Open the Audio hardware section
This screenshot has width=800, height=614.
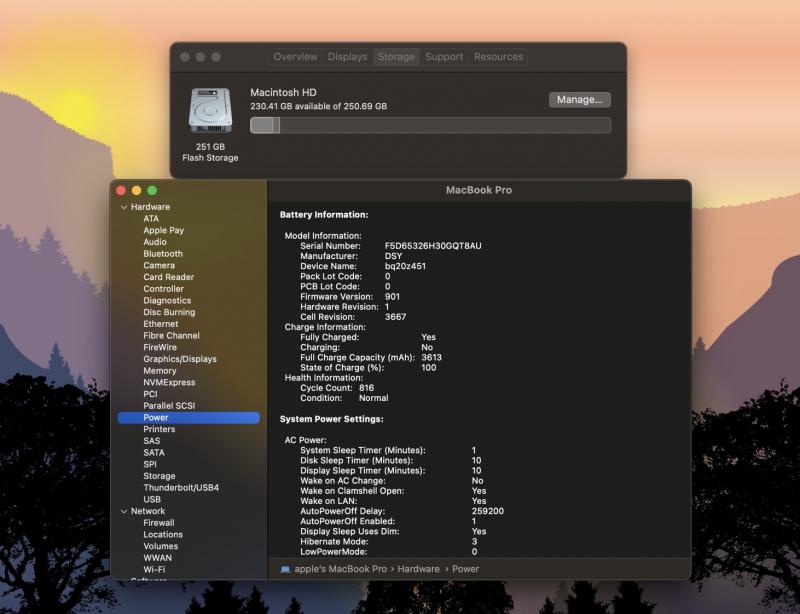pos(155,242)
